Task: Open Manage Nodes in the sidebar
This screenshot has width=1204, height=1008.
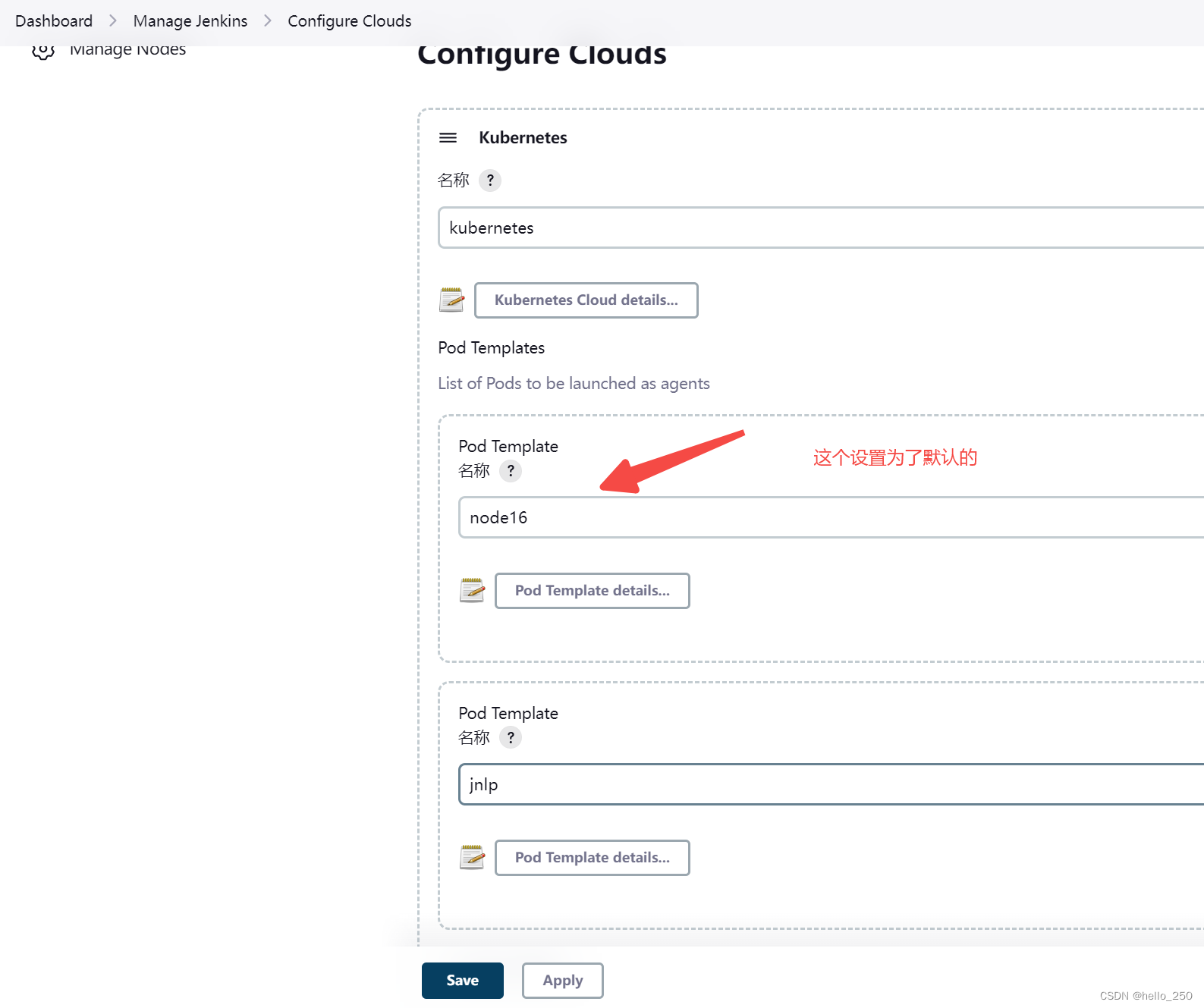Action: tap(128, 51)
